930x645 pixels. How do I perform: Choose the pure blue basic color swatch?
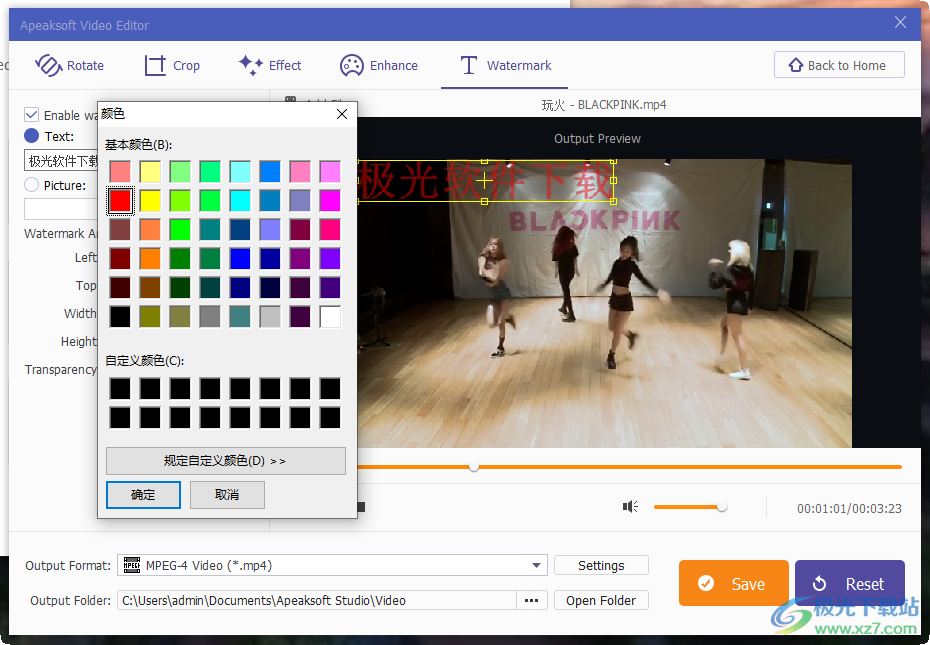click(240, 259)
